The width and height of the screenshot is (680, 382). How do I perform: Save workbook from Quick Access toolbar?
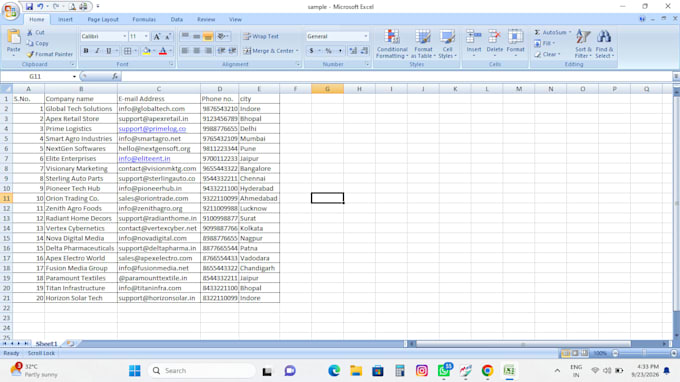pos(29,7)
